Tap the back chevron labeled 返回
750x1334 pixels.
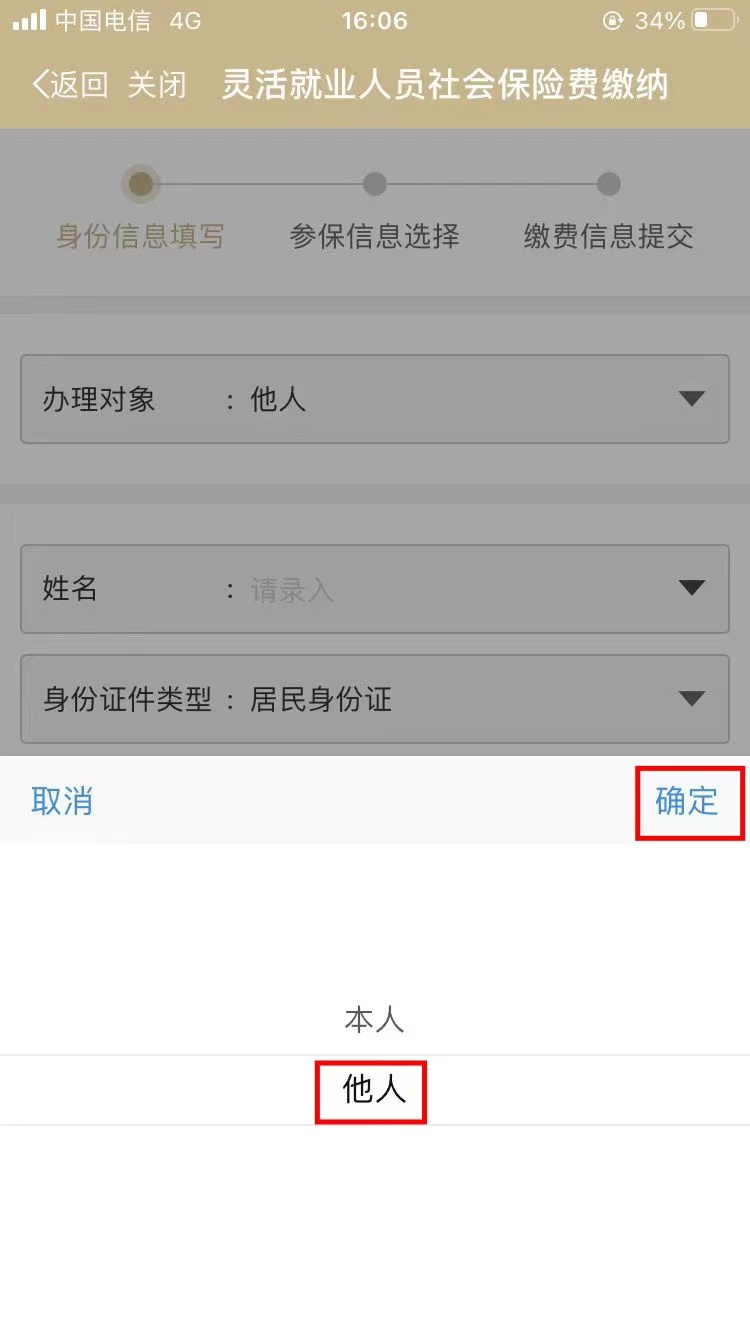click(x=70, y=85)
